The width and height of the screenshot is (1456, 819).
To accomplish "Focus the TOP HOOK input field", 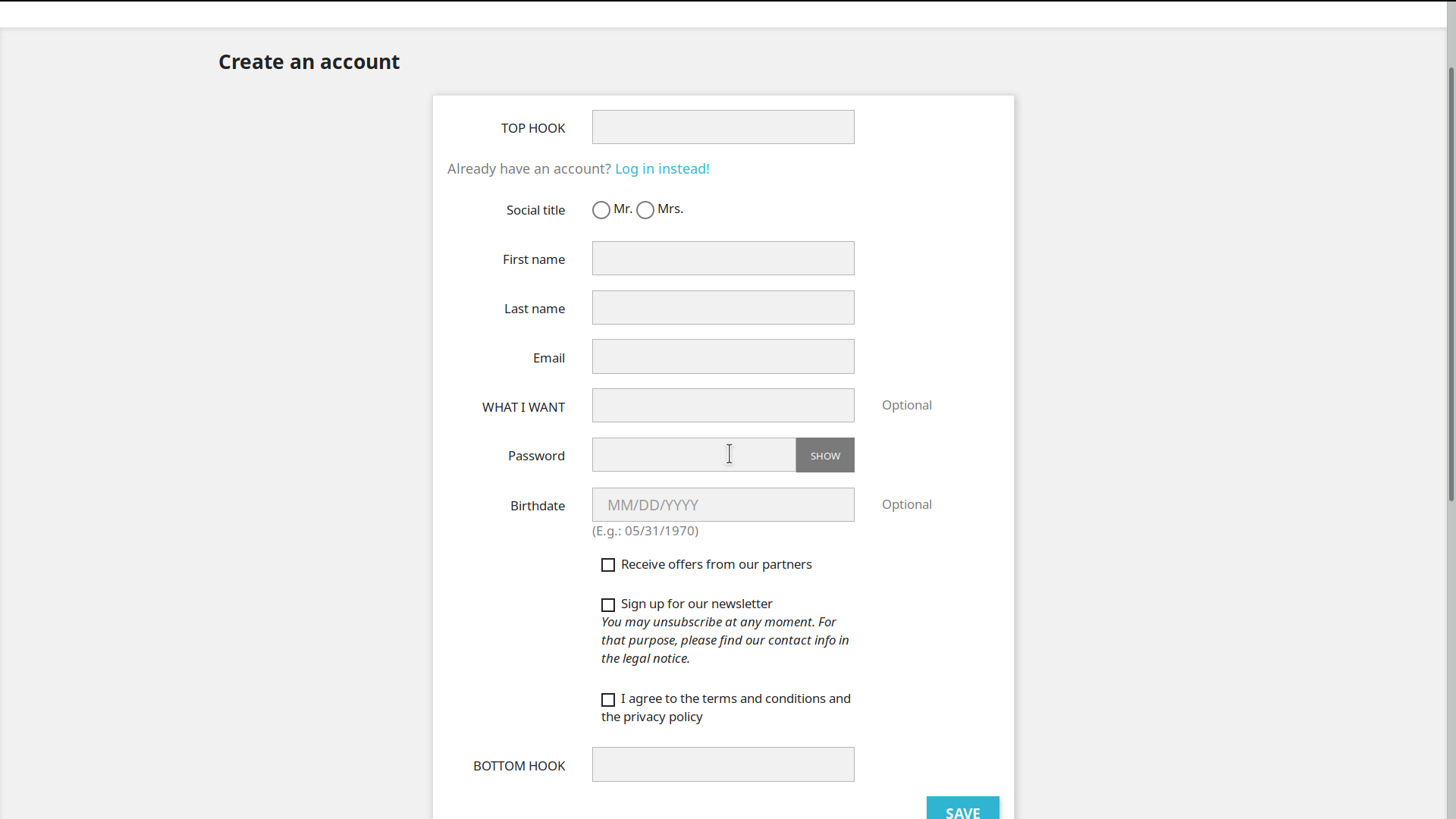I will pos(723,127).
